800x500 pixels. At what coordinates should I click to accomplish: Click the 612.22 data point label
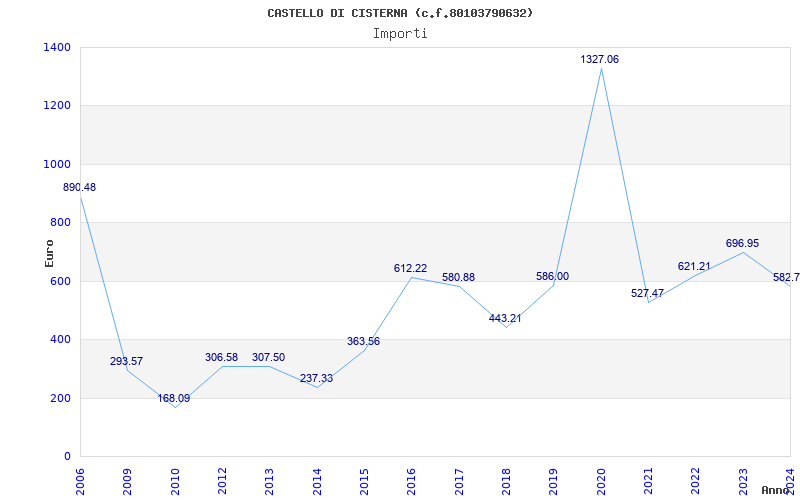coord(410,269)
